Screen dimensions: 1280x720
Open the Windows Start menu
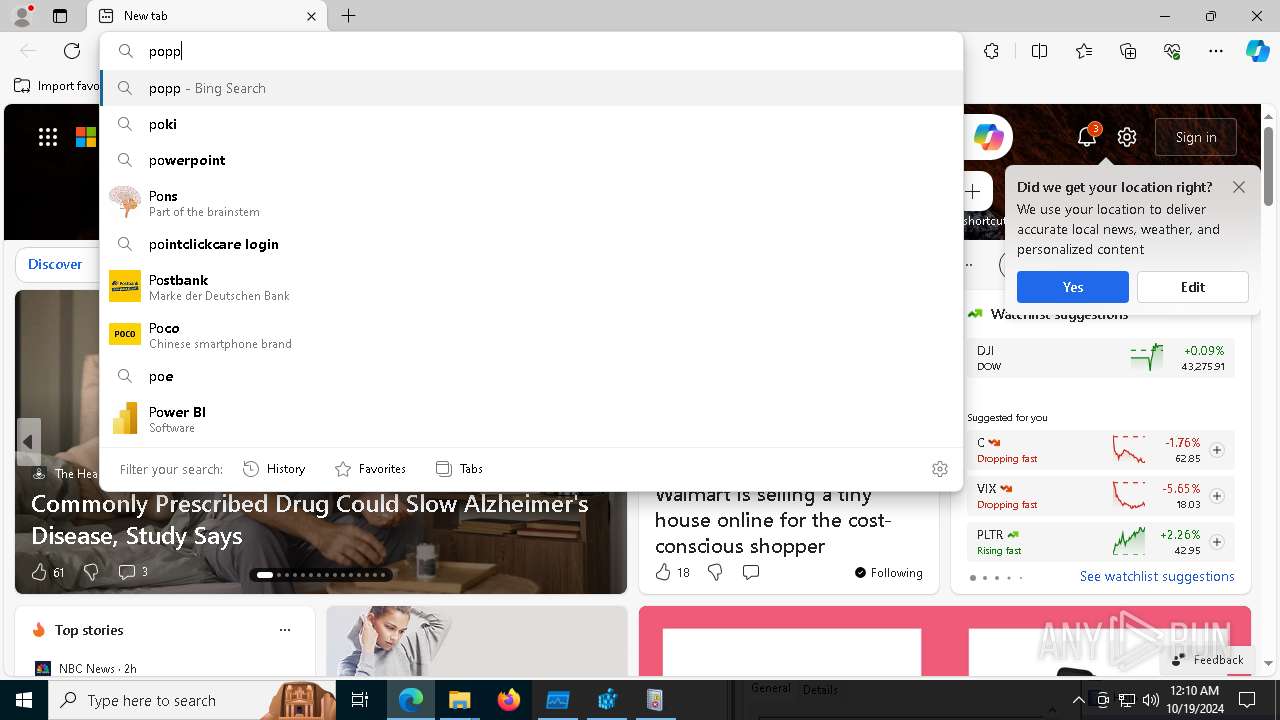pyautogui.click(x=24, y=700)
